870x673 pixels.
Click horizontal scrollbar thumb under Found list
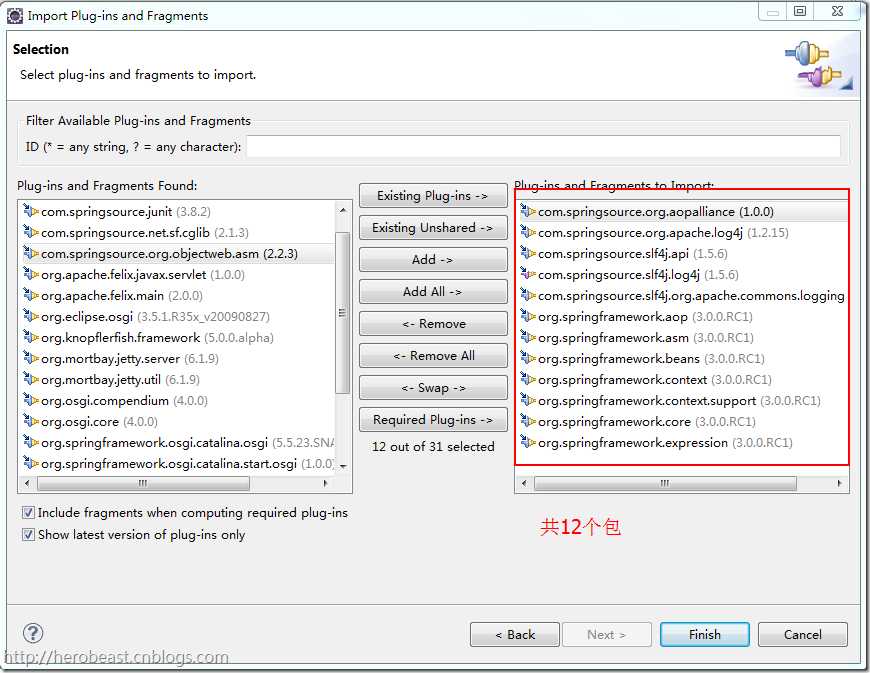click(143, 483)
